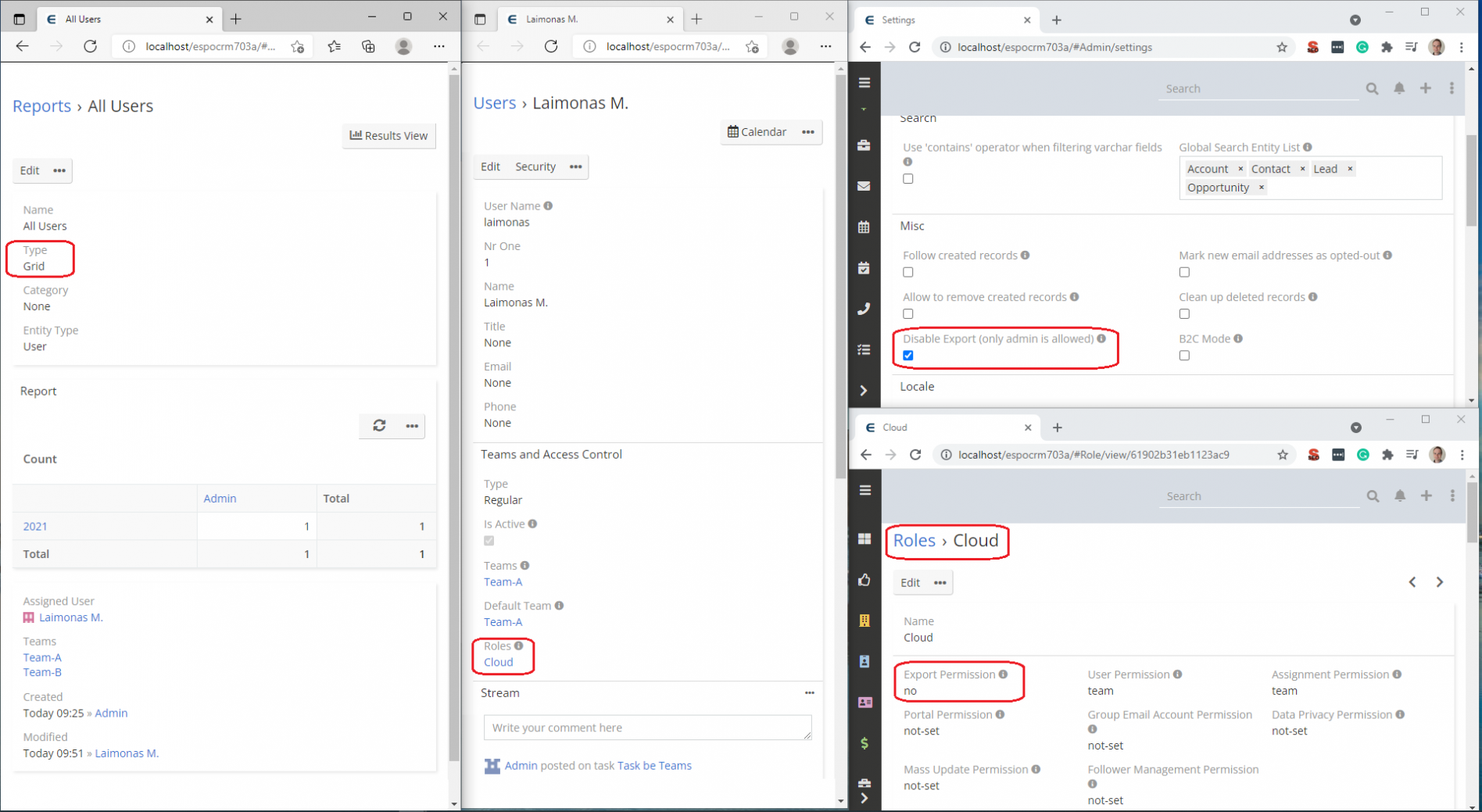Click the report refresh icon

[x=379, y=426]
